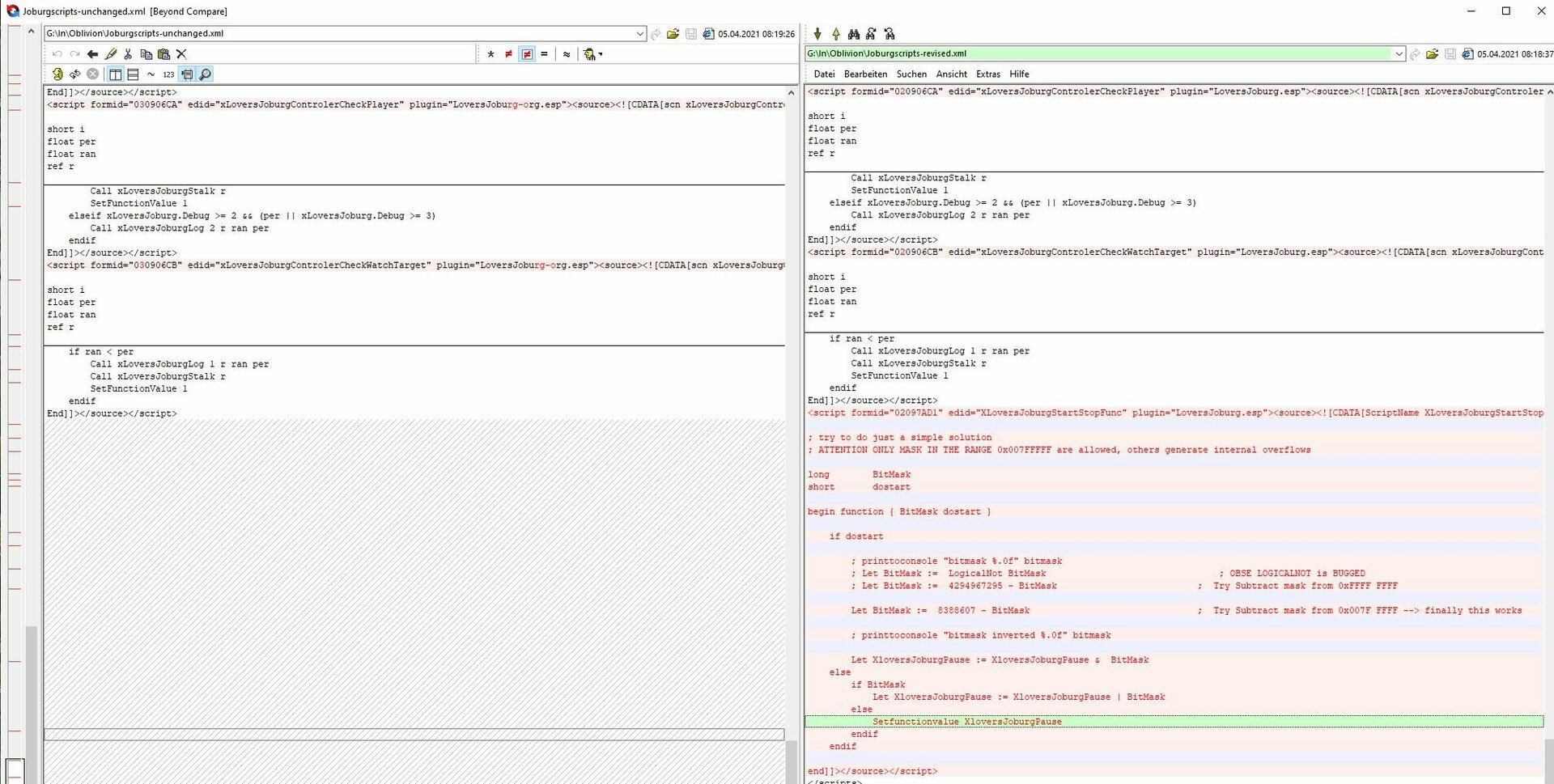Screen dimensions: 1554x784
Task: Click the pencil edit icon
Action: 111,54
